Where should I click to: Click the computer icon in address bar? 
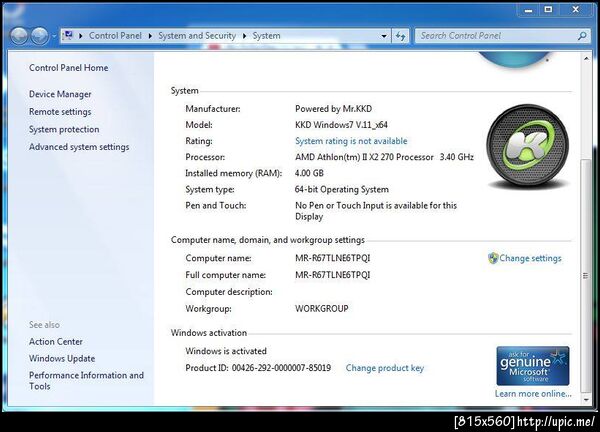(x=68, y=36)
